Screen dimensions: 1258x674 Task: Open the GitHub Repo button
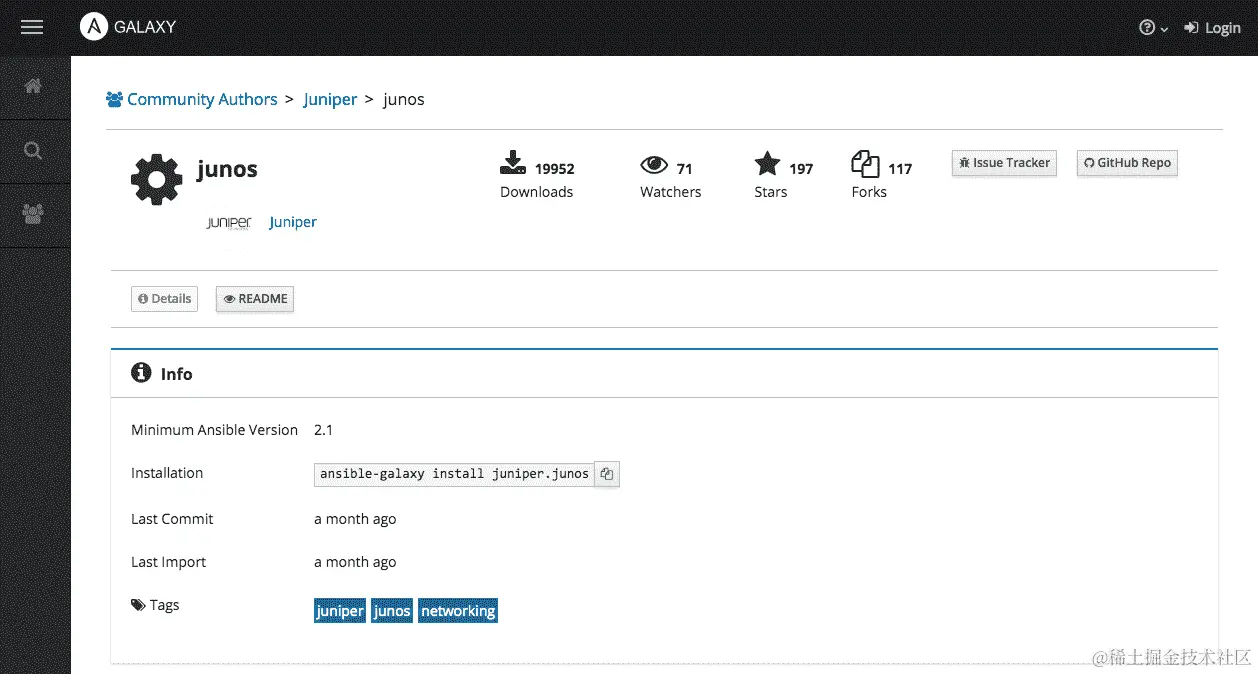[x=1127, y=163]
